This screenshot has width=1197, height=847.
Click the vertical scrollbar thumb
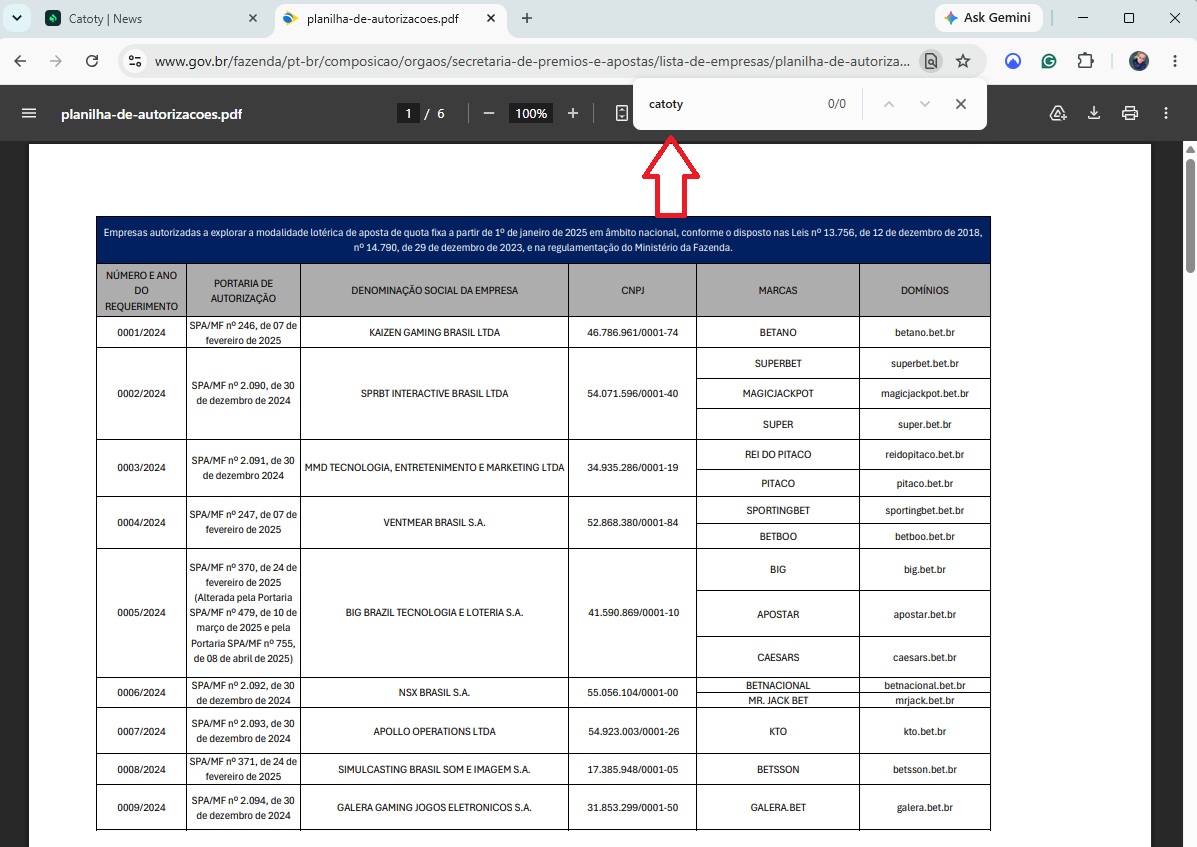(x=1190, y=215)
